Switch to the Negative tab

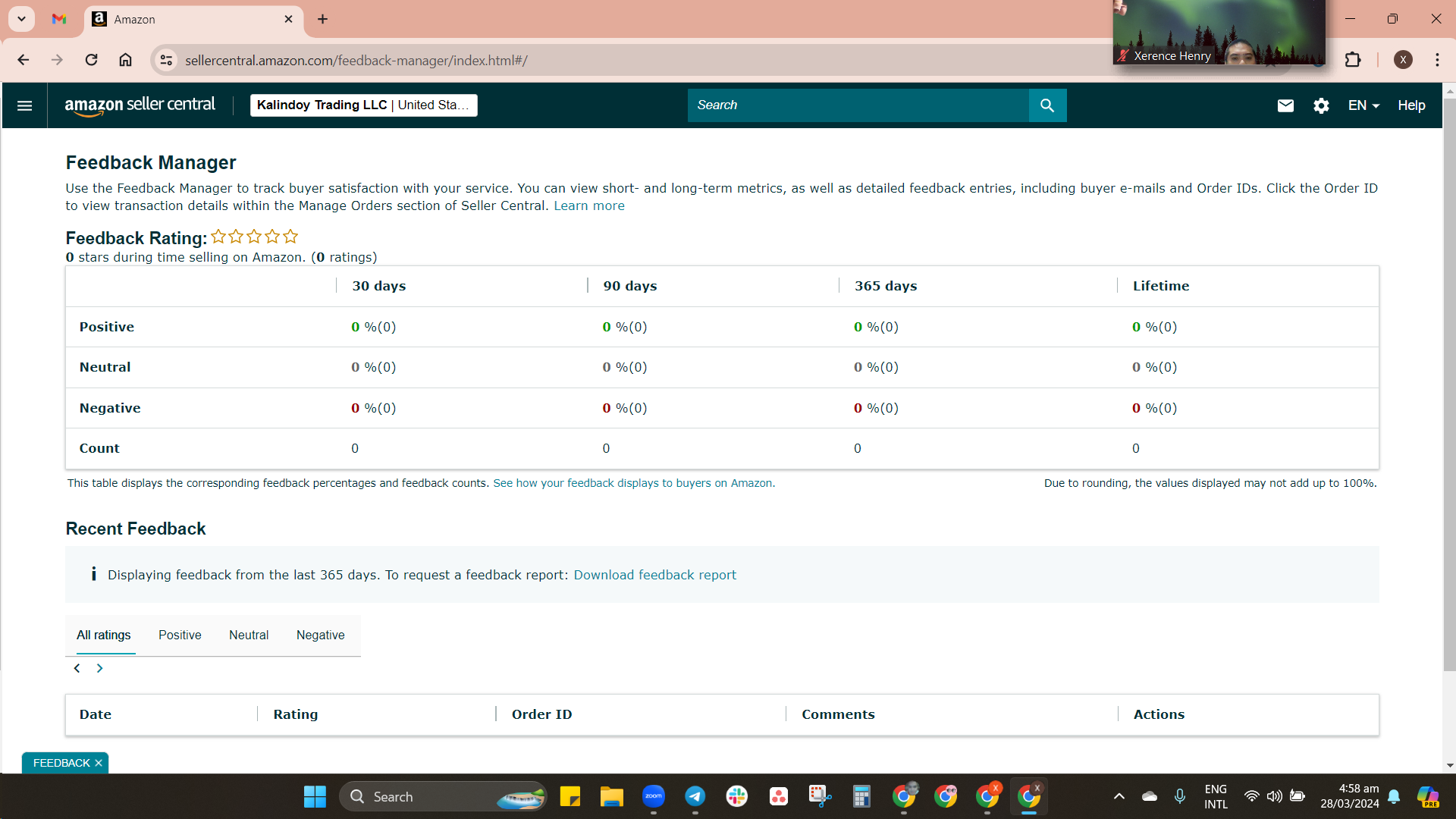pyautogui.click(x=321, y=635)
